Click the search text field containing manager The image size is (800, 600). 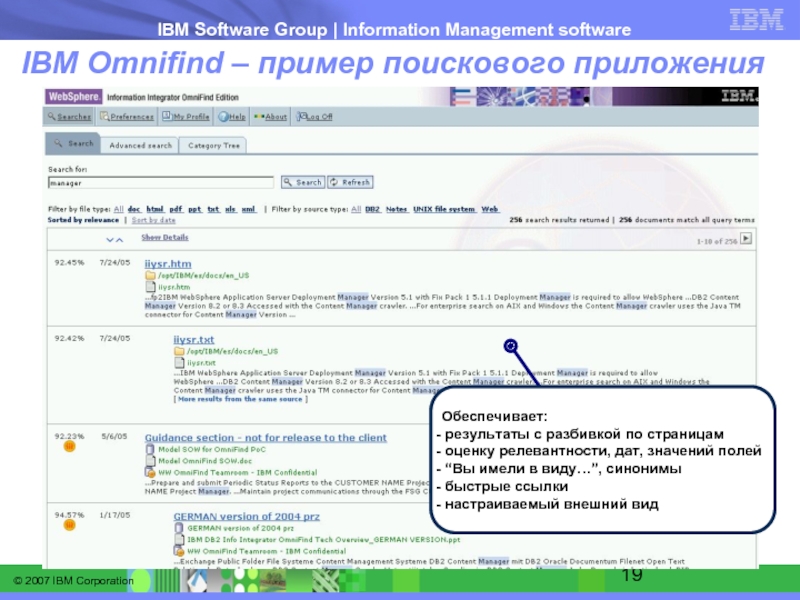tap(160, 183)
